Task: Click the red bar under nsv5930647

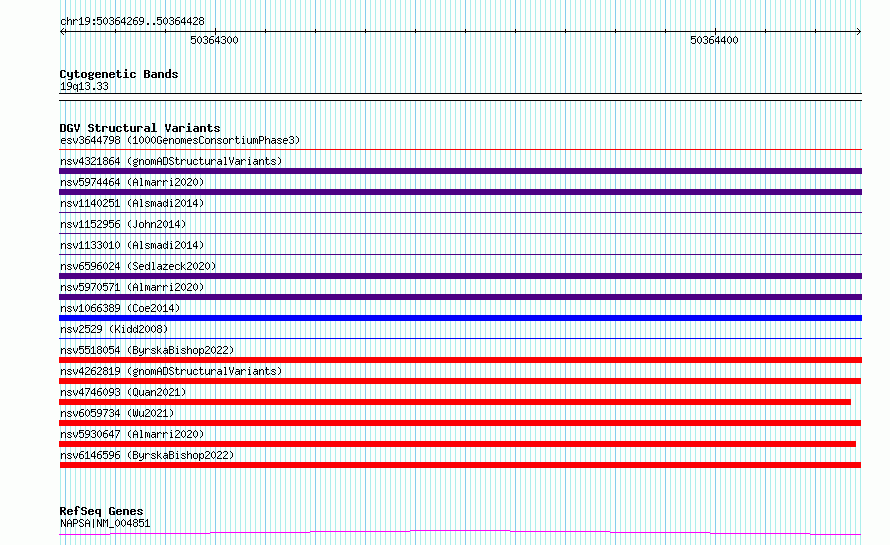Action: point(457,444)
